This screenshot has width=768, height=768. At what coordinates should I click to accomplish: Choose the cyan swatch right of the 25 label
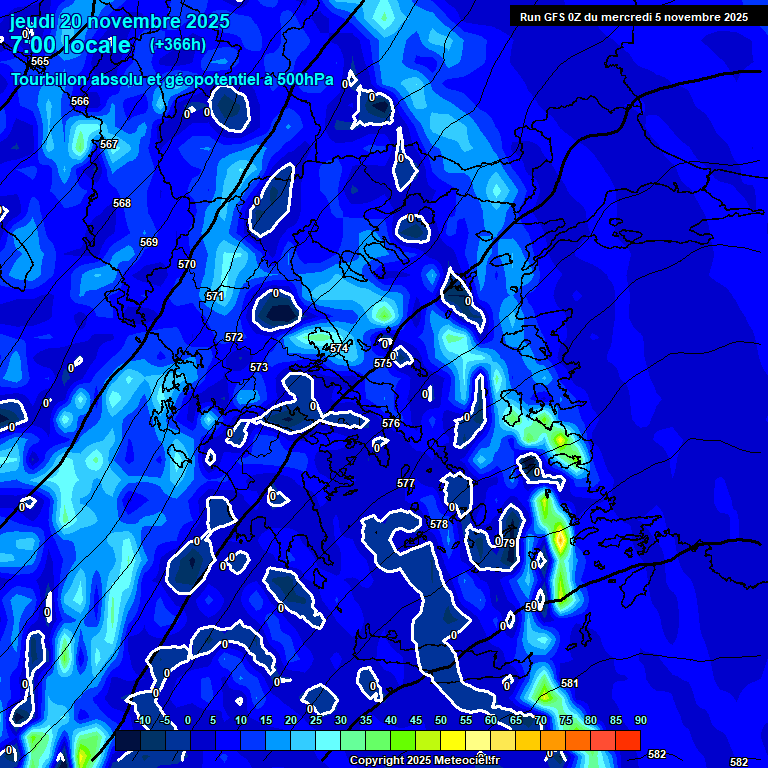pos(328,741)
